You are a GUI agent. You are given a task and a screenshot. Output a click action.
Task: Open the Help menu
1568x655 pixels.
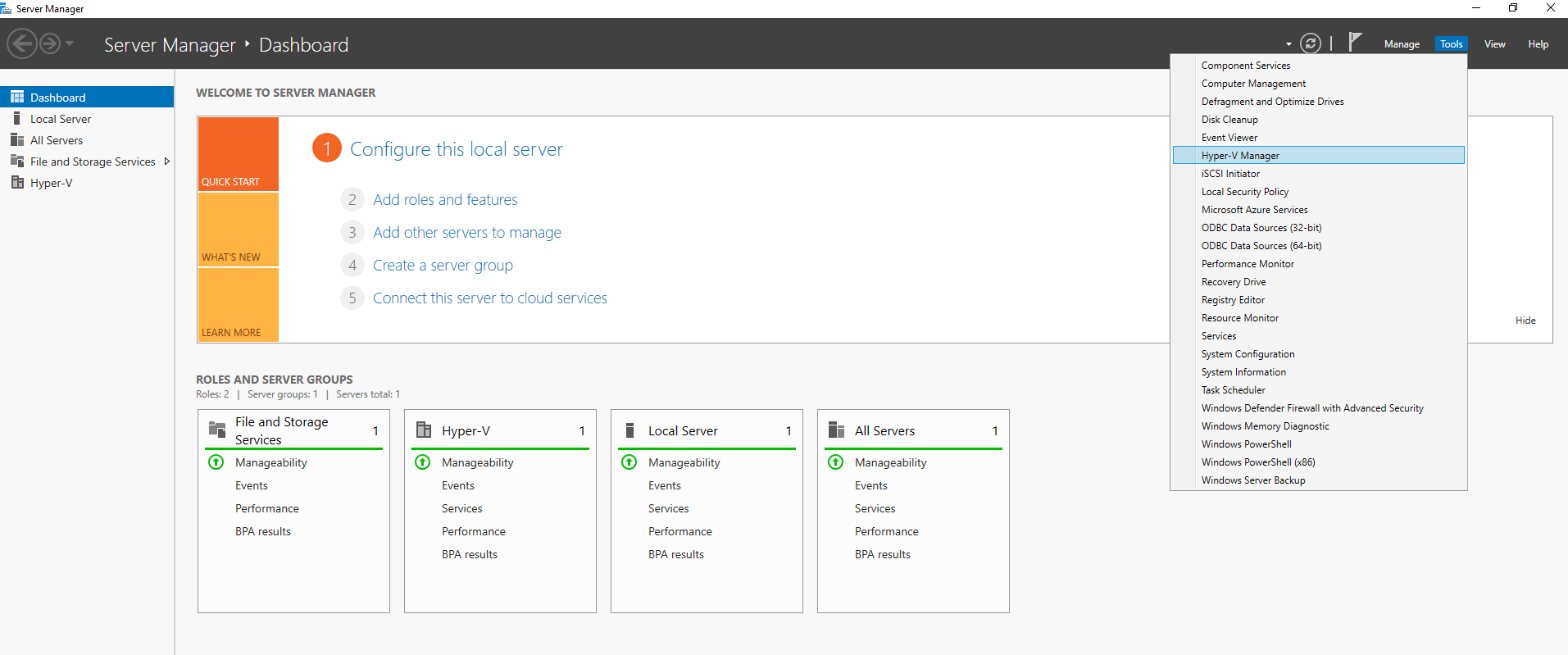tap(1538, 44)
